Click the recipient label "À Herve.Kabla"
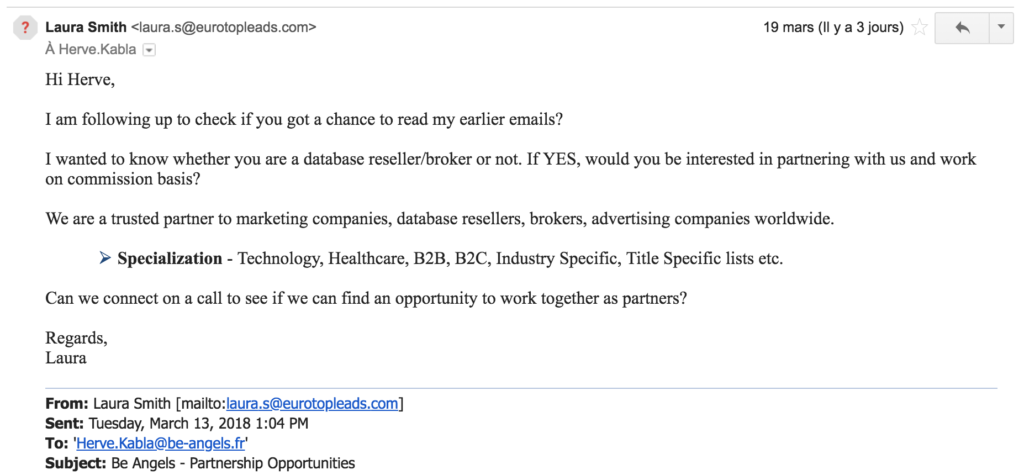Viewport: 1024px width, 475px height. click(x=91, y=50)
